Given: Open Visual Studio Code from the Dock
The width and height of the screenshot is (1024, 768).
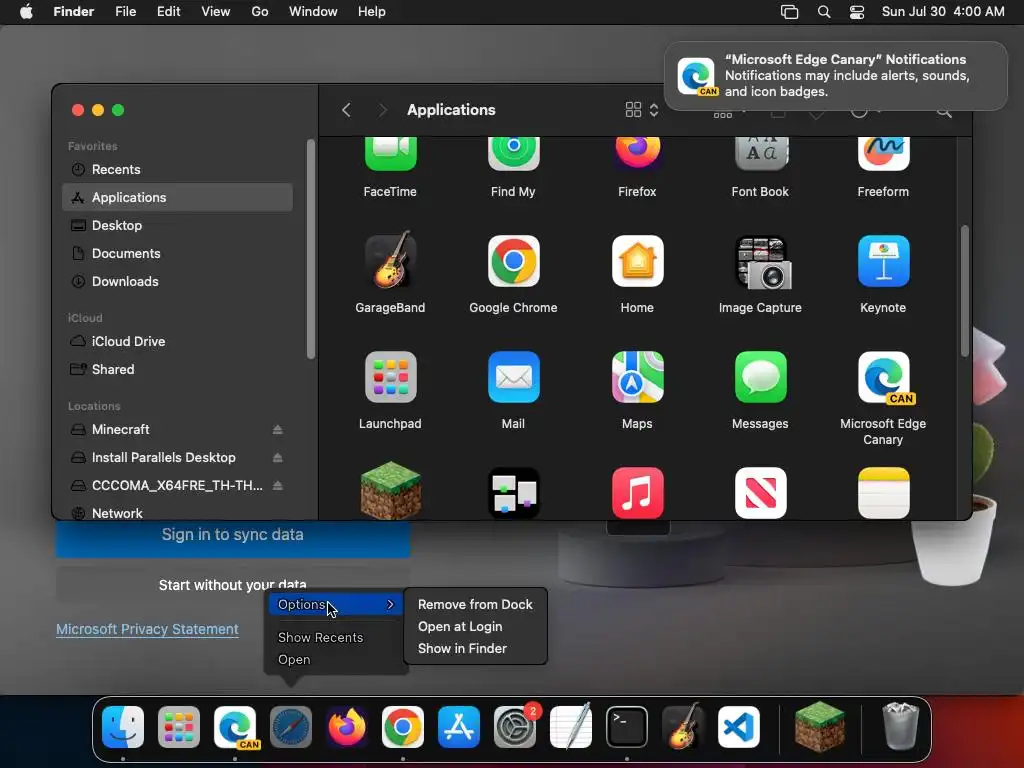Looking at the screenshot, I should tap(739, 726).
